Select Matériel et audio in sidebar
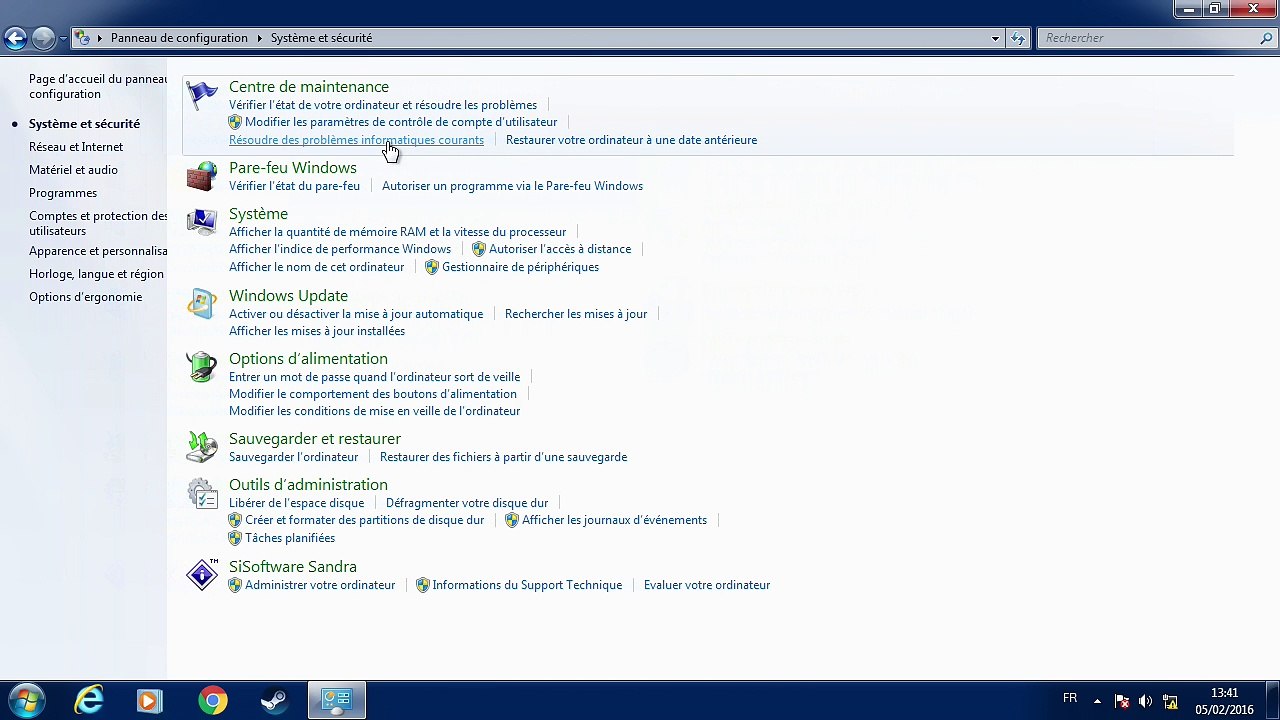 73,170
